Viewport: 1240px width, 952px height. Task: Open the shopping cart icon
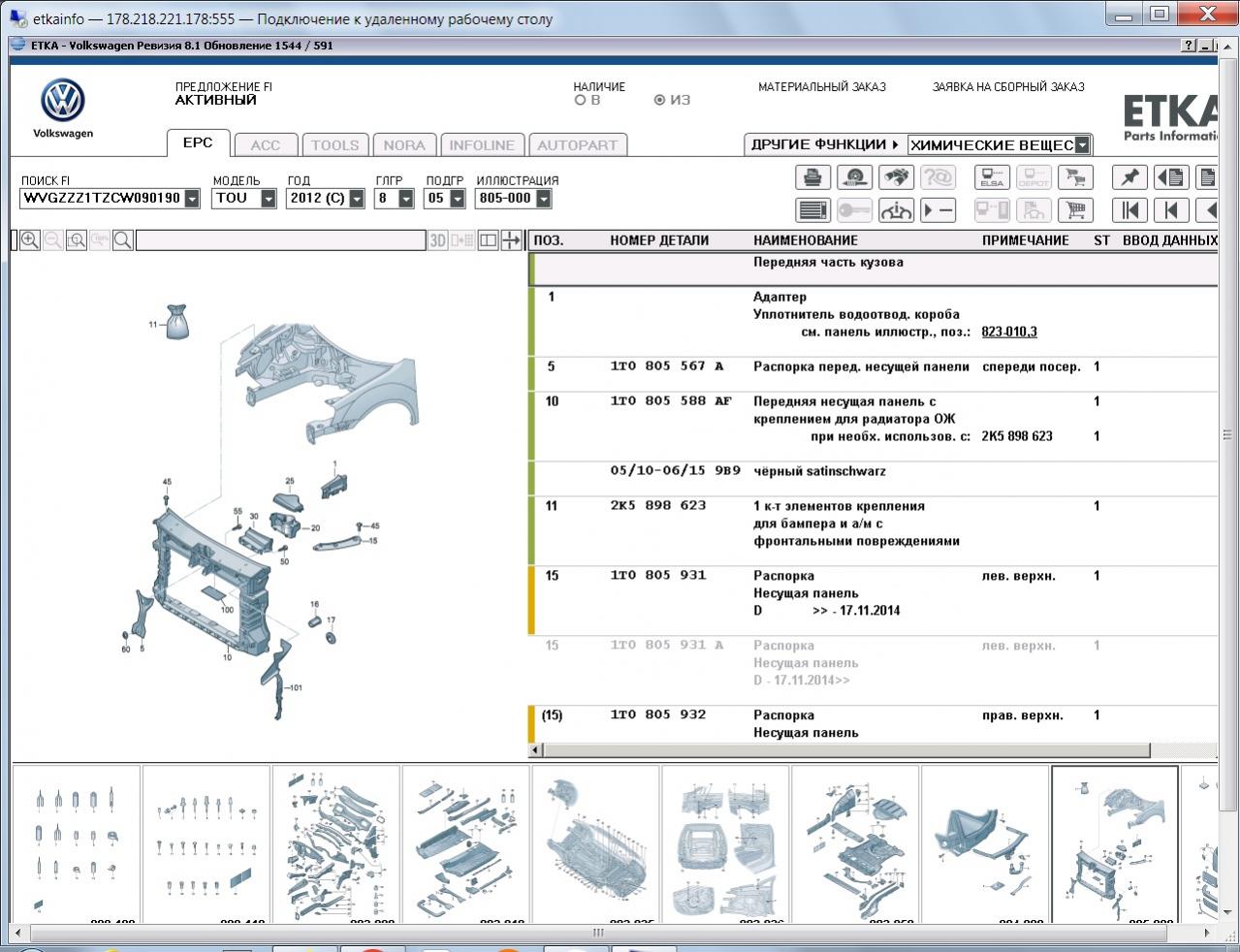click(x=1075, y=210)
